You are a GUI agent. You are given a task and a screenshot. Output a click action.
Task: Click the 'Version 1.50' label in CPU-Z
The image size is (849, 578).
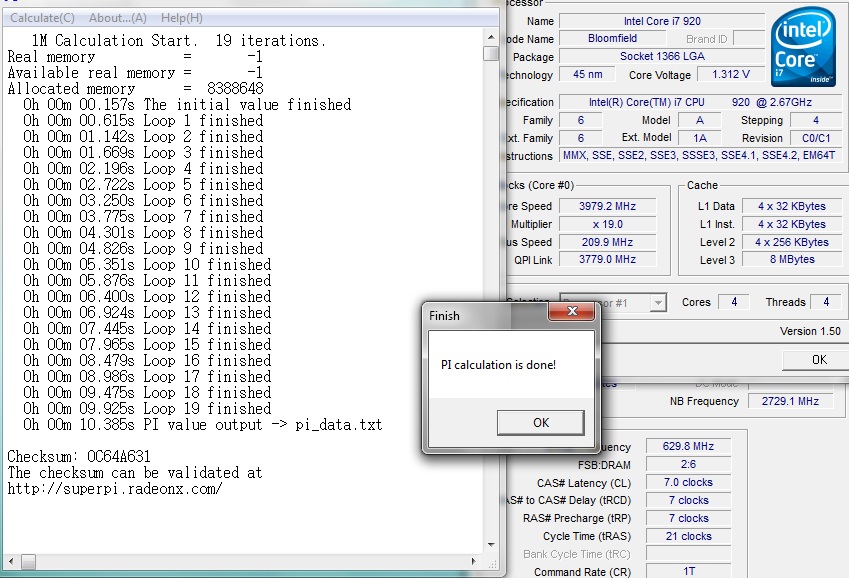(x=810, y=331)
